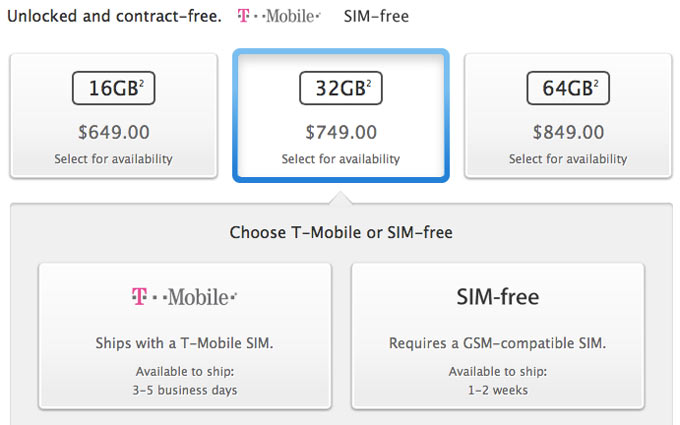The width and height of the screenshot is (680, 425).
Task: Click the SIM-free label in the header
Action: tap(376, 17)
